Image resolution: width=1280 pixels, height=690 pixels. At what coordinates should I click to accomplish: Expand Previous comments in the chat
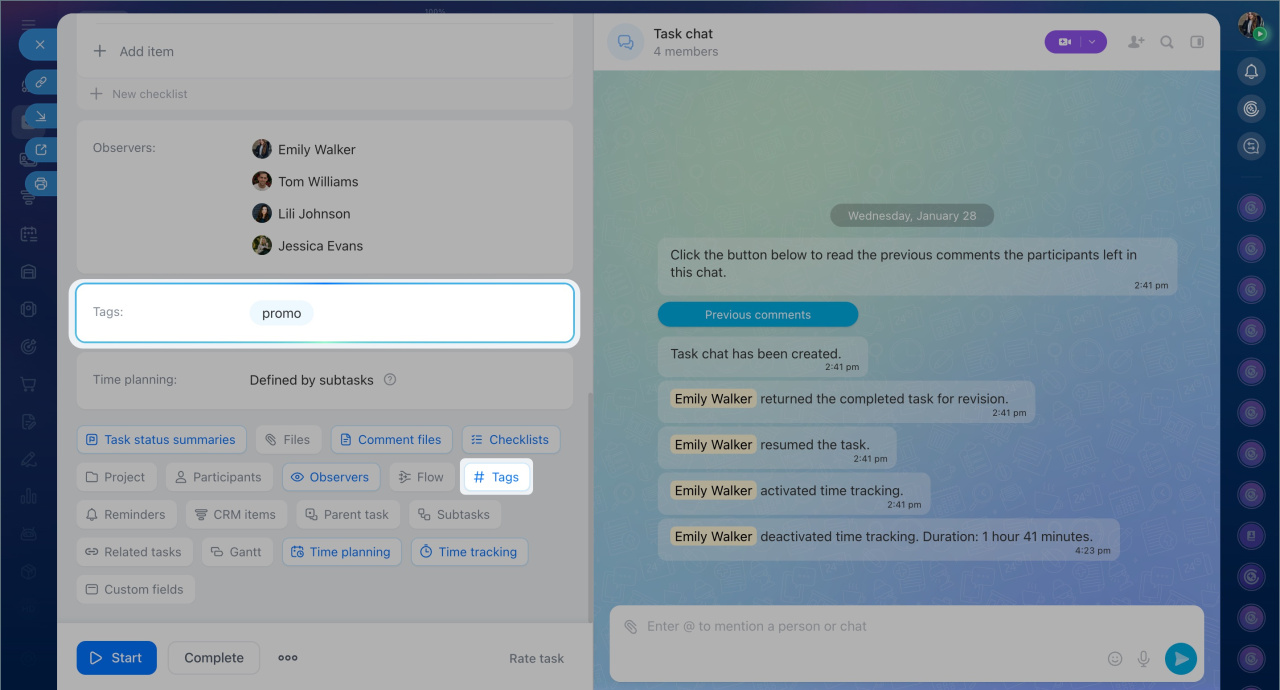(757, 314)
